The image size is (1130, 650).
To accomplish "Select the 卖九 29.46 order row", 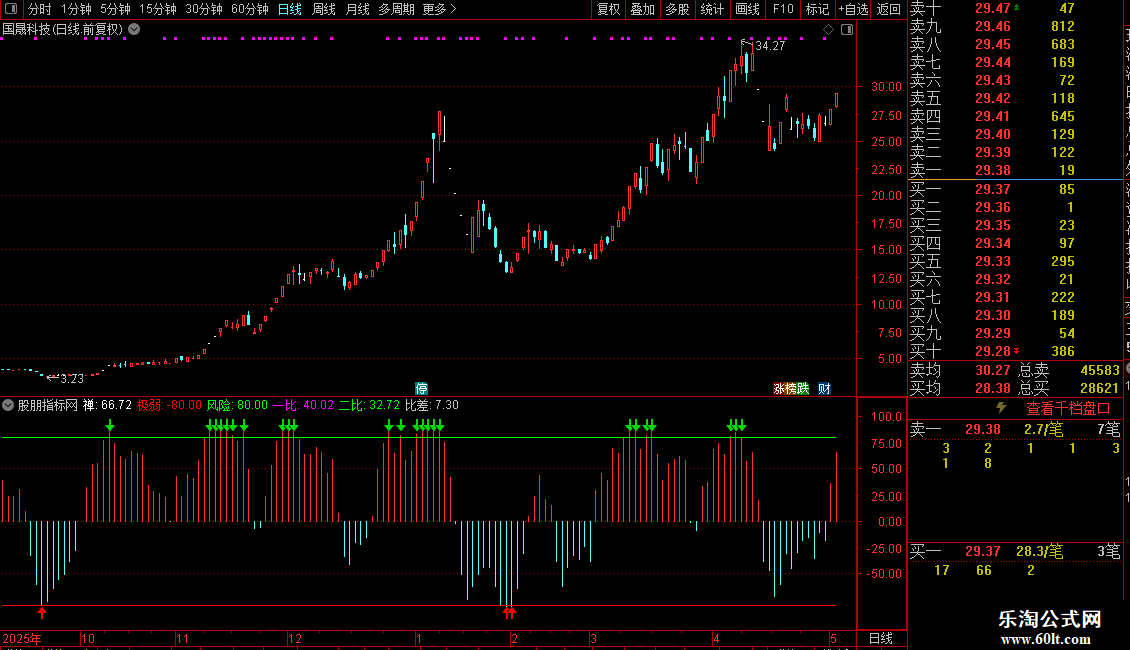I will point(1015,26).
